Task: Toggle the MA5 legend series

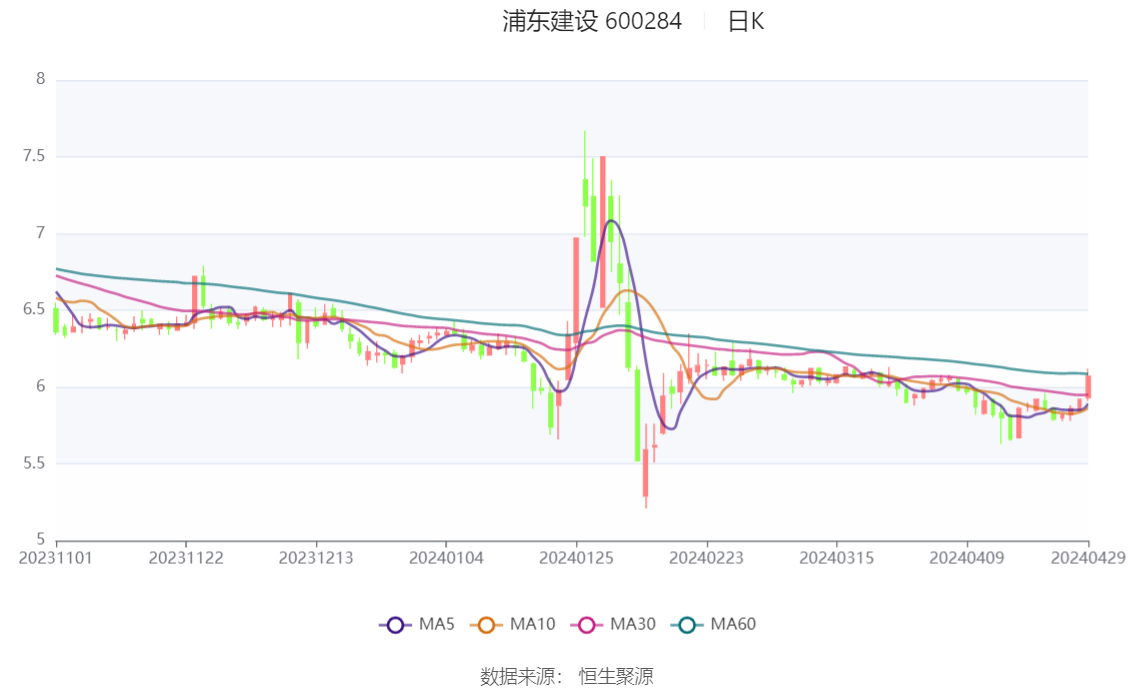Action: click(417, 625)
